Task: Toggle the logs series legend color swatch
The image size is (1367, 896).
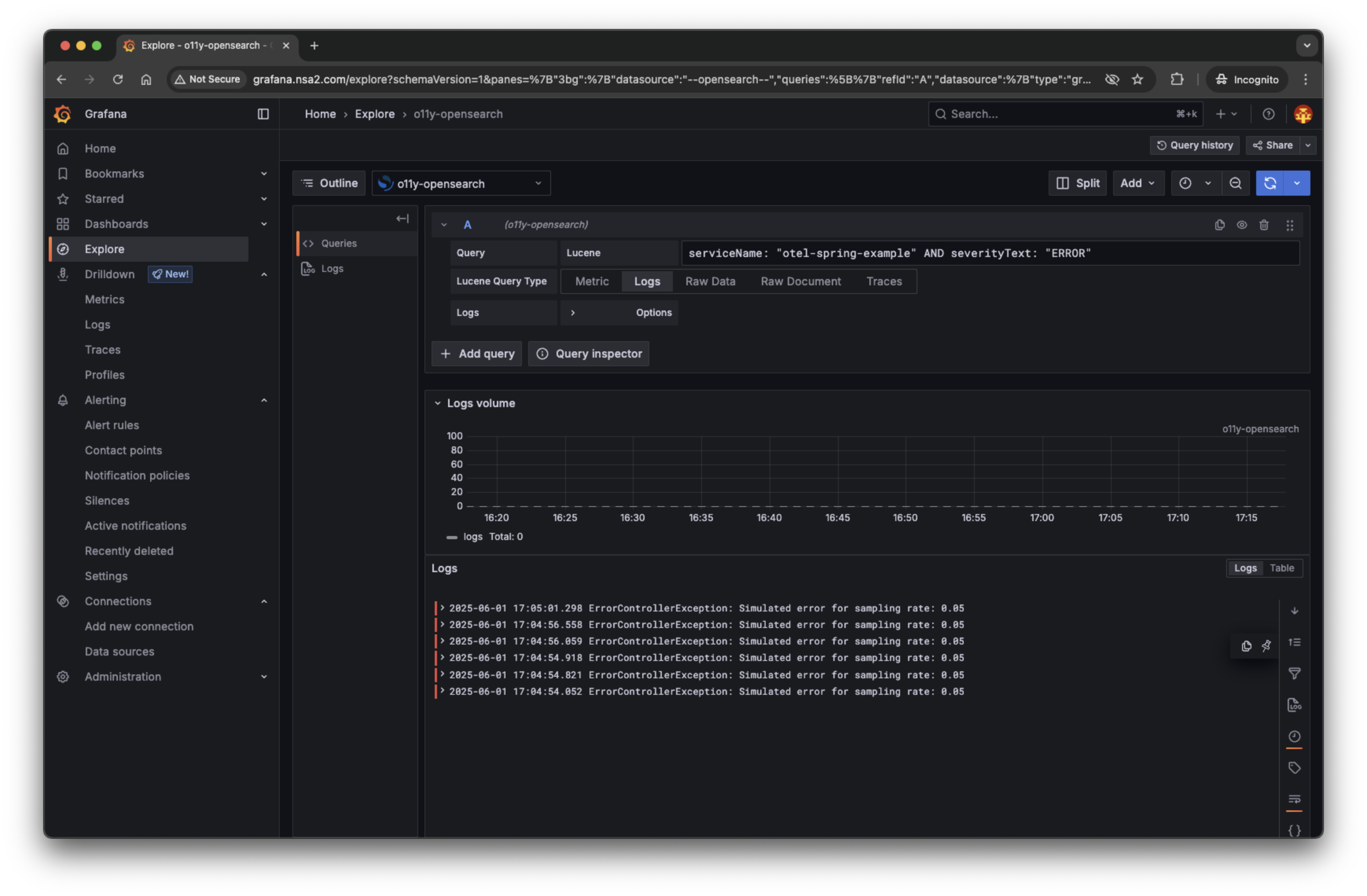Action: click(452, 538)
